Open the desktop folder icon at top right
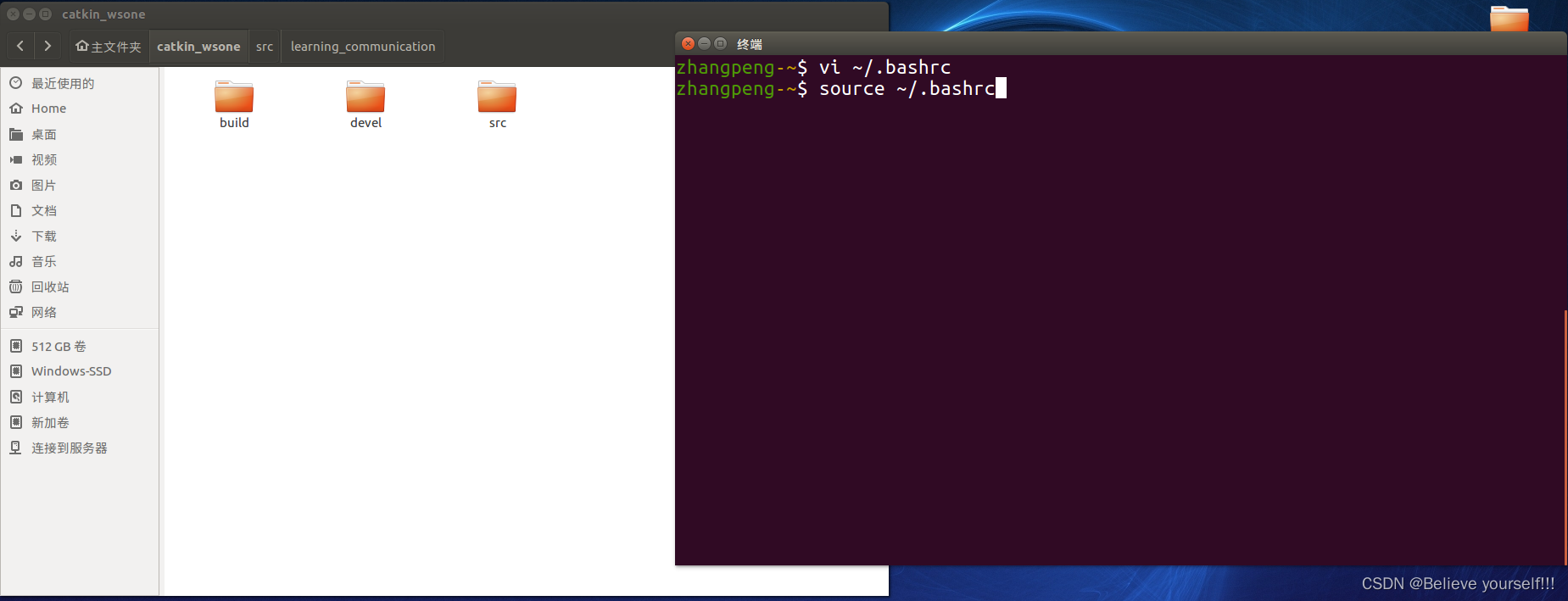Screen dimensions: 1568x601 [x=1509, y=19]
